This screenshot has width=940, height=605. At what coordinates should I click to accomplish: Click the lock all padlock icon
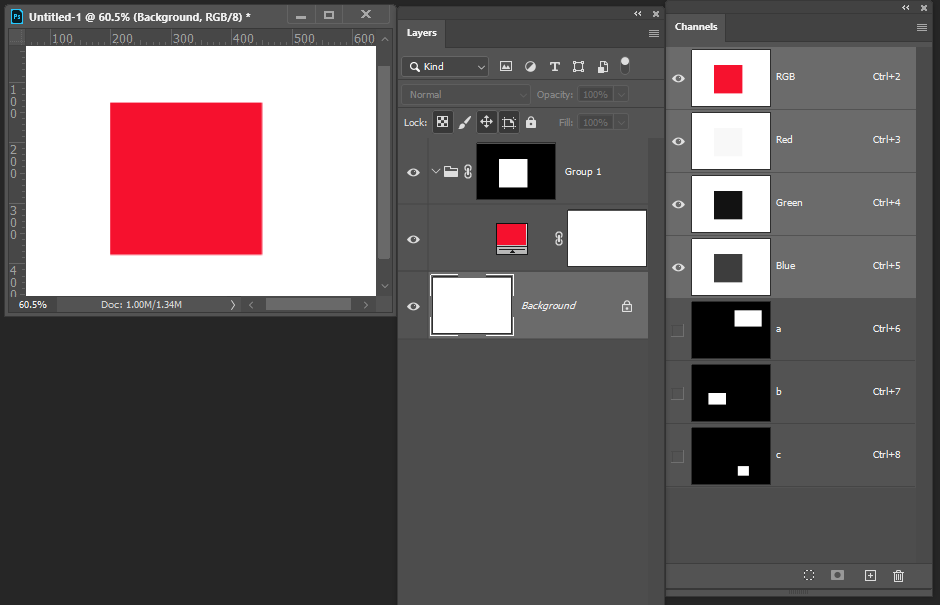coord(531,122)
